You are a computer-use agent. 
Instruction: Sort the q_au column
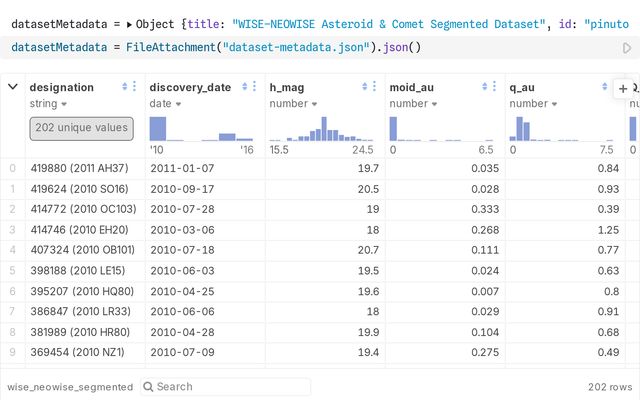pos(604,87)
